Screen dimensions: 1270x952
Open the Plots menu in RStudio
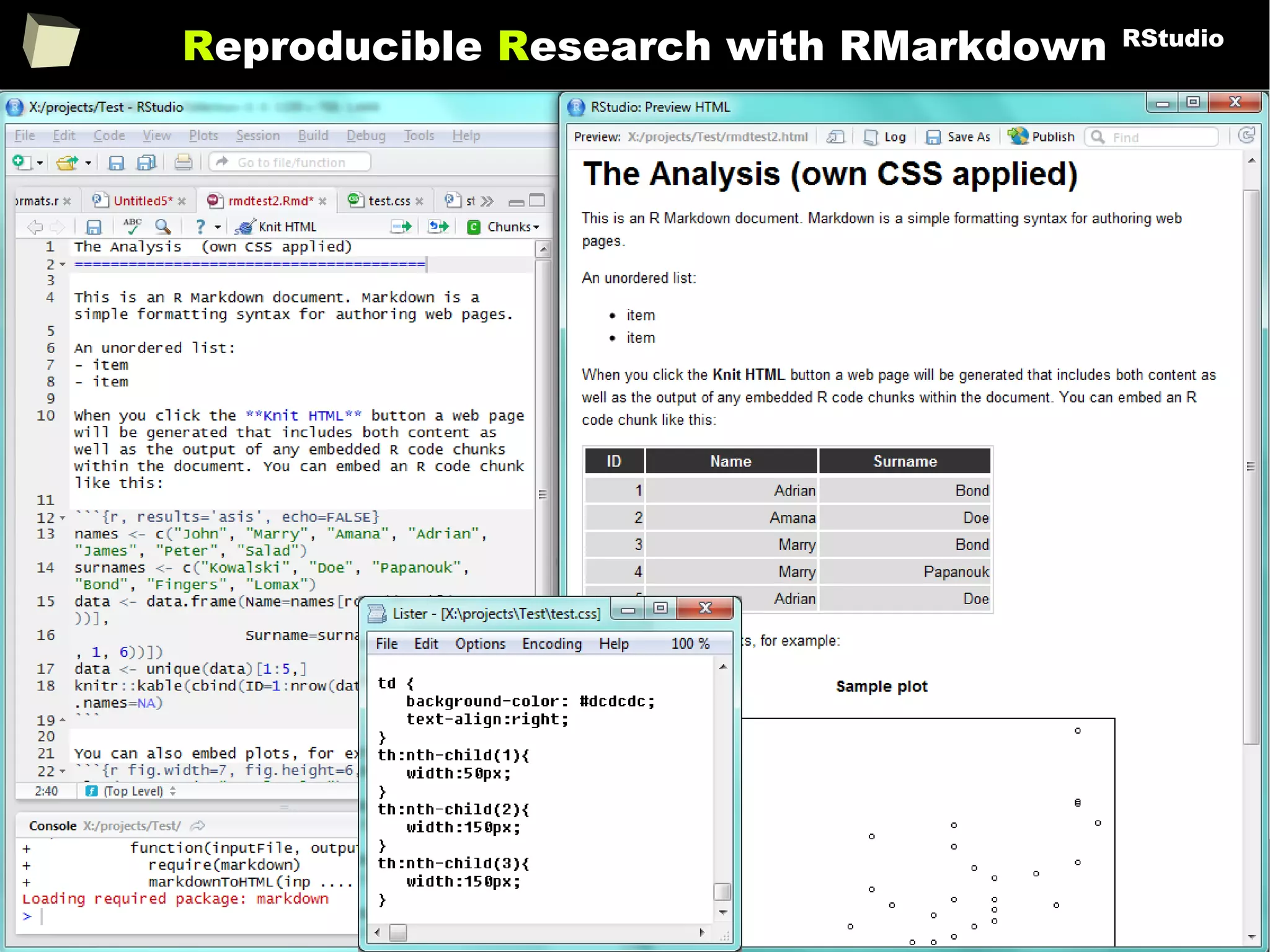(203, 135)
